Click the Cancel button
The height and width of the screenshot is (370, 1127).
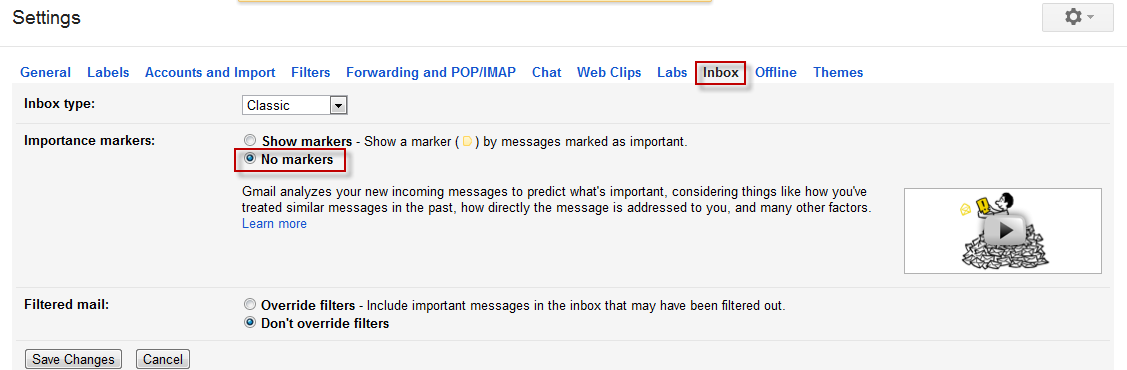tap(162, 359)
